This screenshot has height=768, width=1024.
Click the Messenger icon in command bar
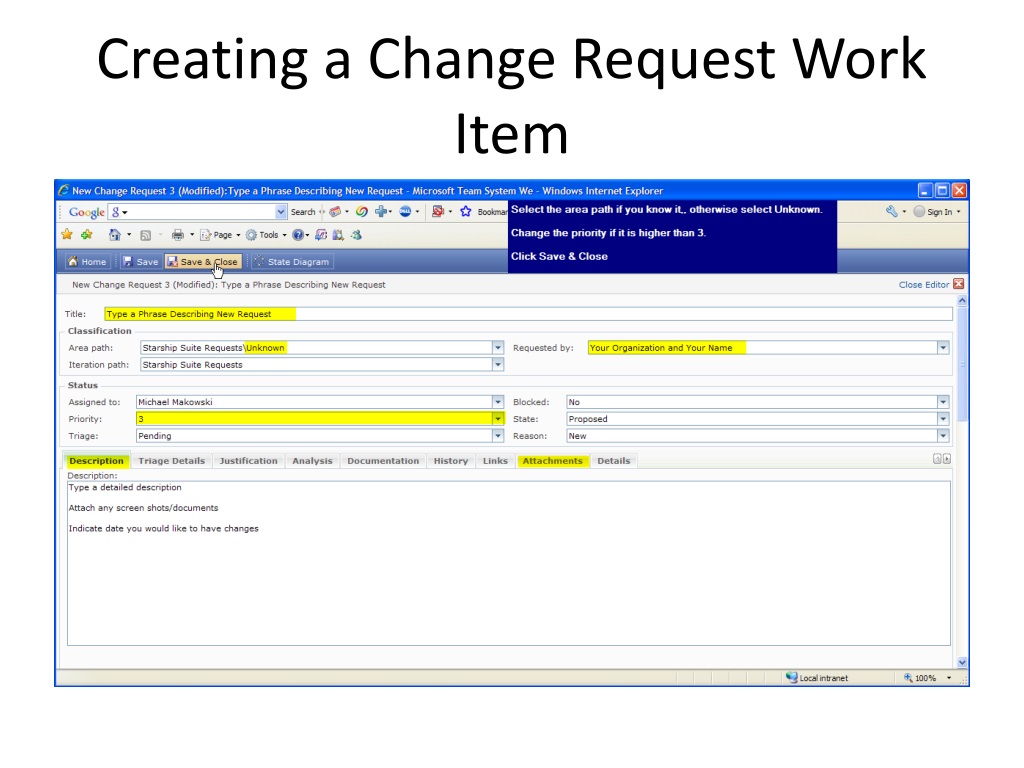356,235
